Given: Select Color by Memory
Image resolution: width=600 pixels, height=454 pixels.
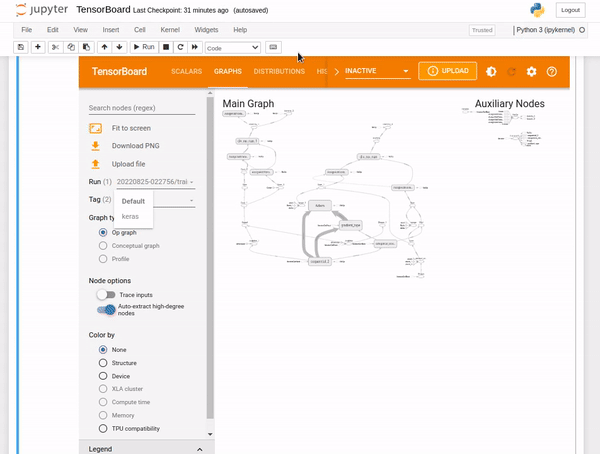Looking at the screenshot, I should [x=103, y=415].
